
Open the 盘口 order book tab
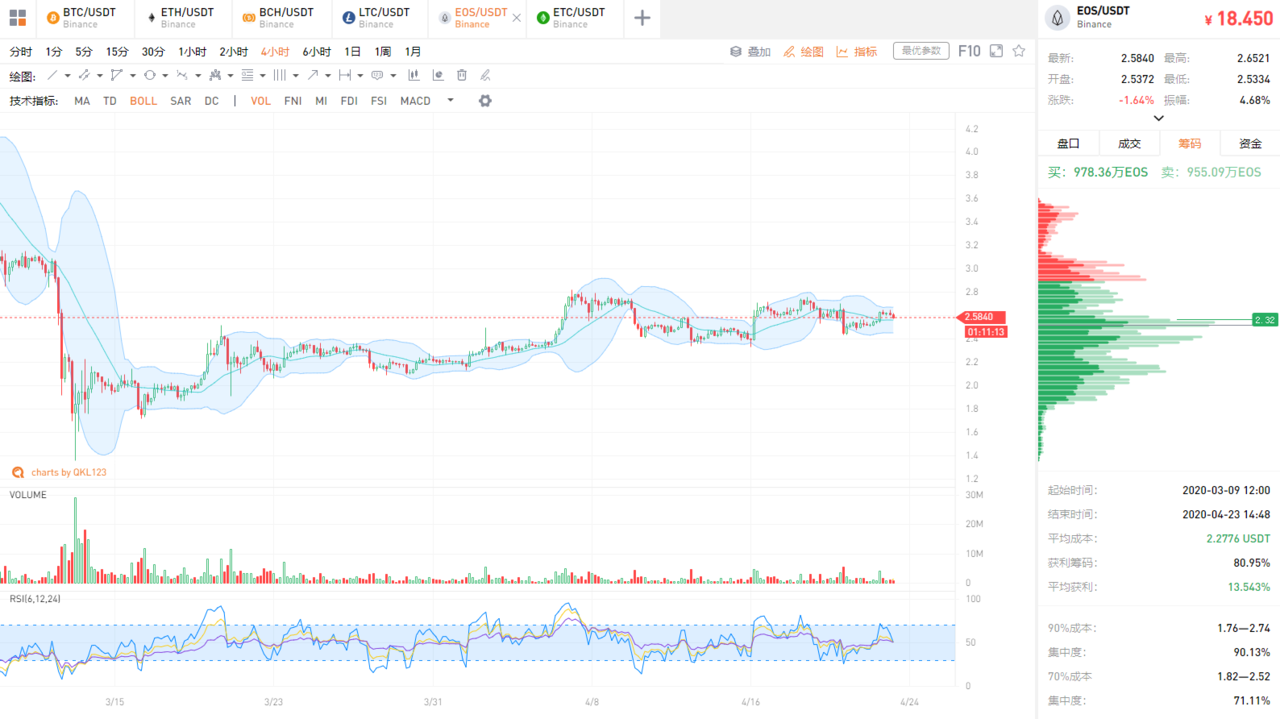1068,143
